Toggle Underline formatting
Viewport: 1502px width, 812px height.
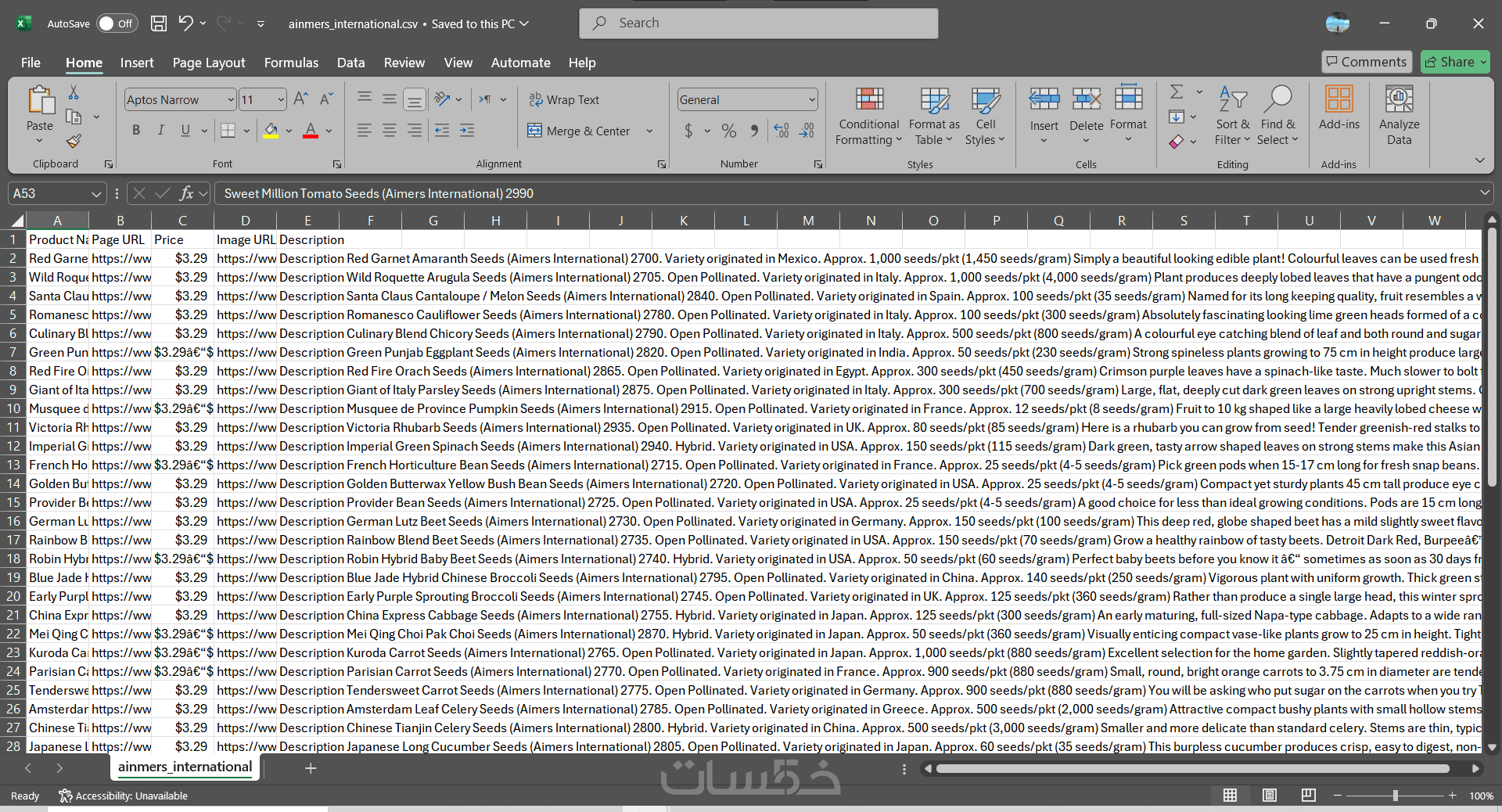[x=185, y=131]
